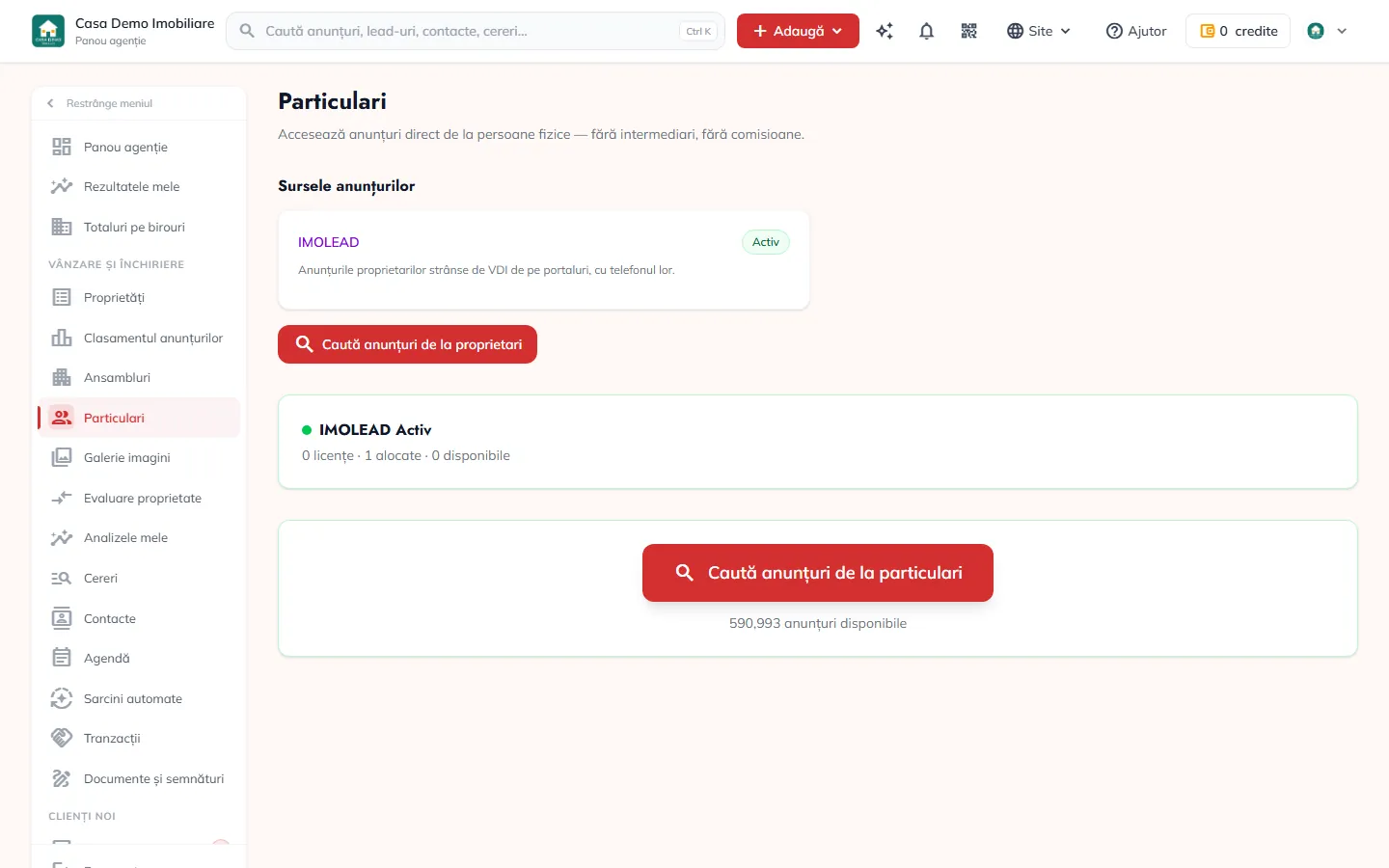Open Sarcini automate in sidebar
This screenshot has width=1389, height=868.
(139, 698)
